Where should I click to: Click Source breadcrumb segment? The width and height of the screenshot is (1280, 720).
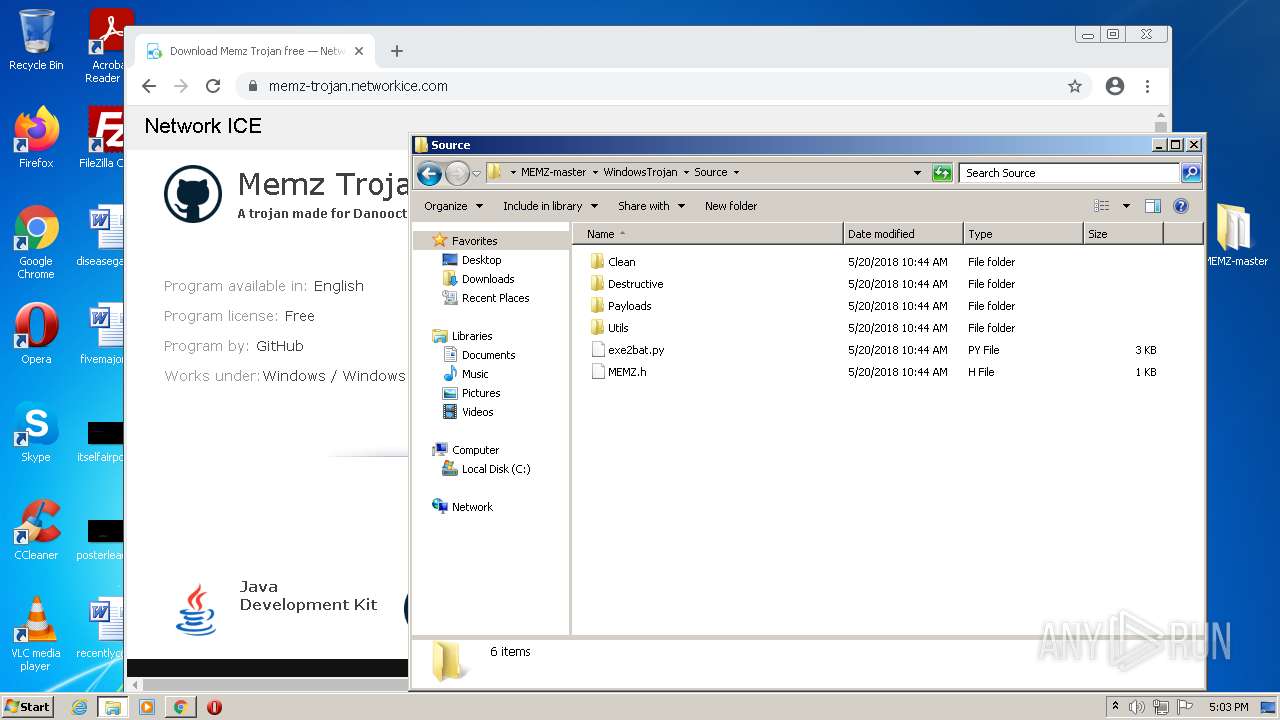point(711,172)
